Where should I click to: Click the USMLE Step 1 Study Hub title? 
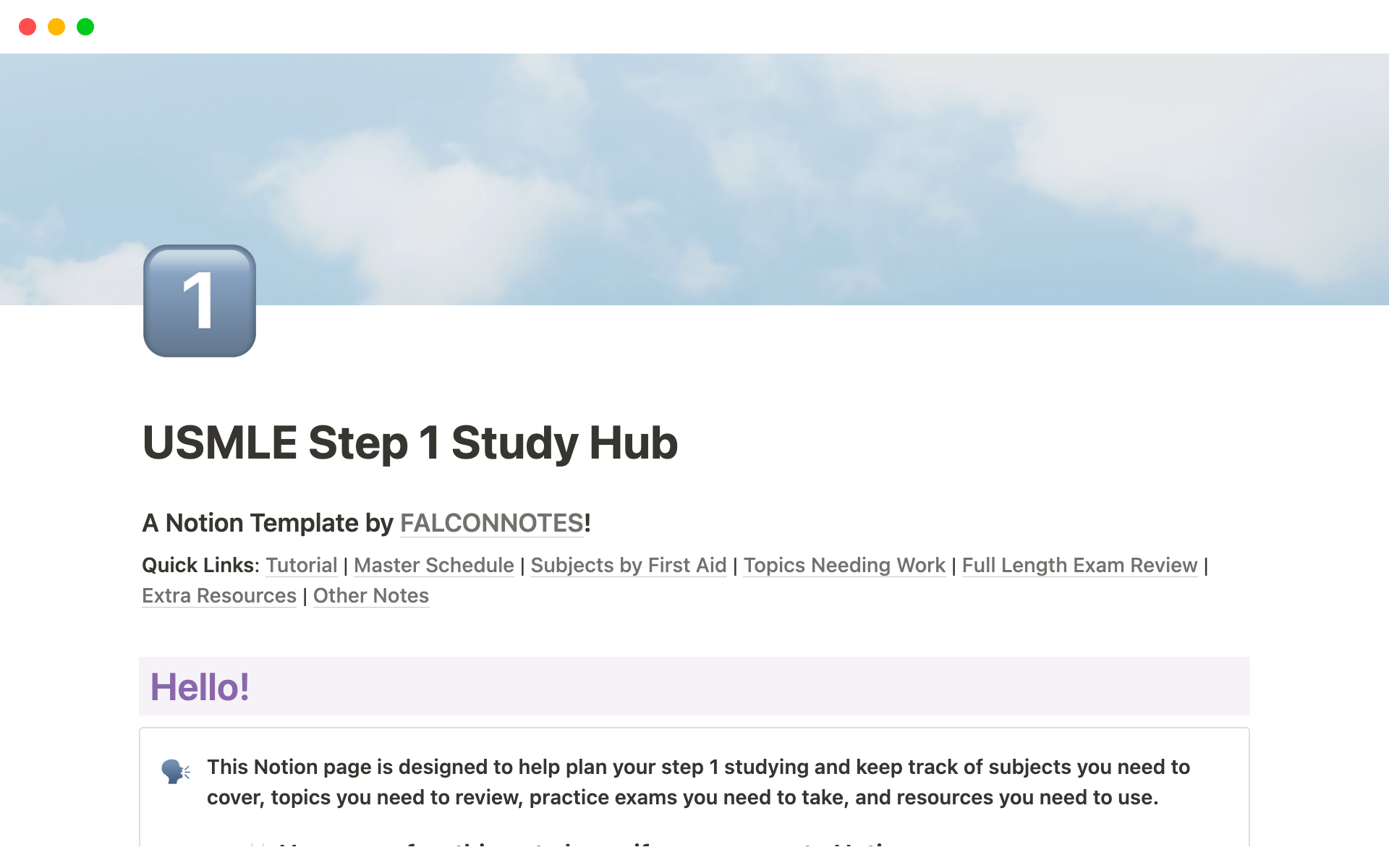pyautogui.click(x=411, y=441)
